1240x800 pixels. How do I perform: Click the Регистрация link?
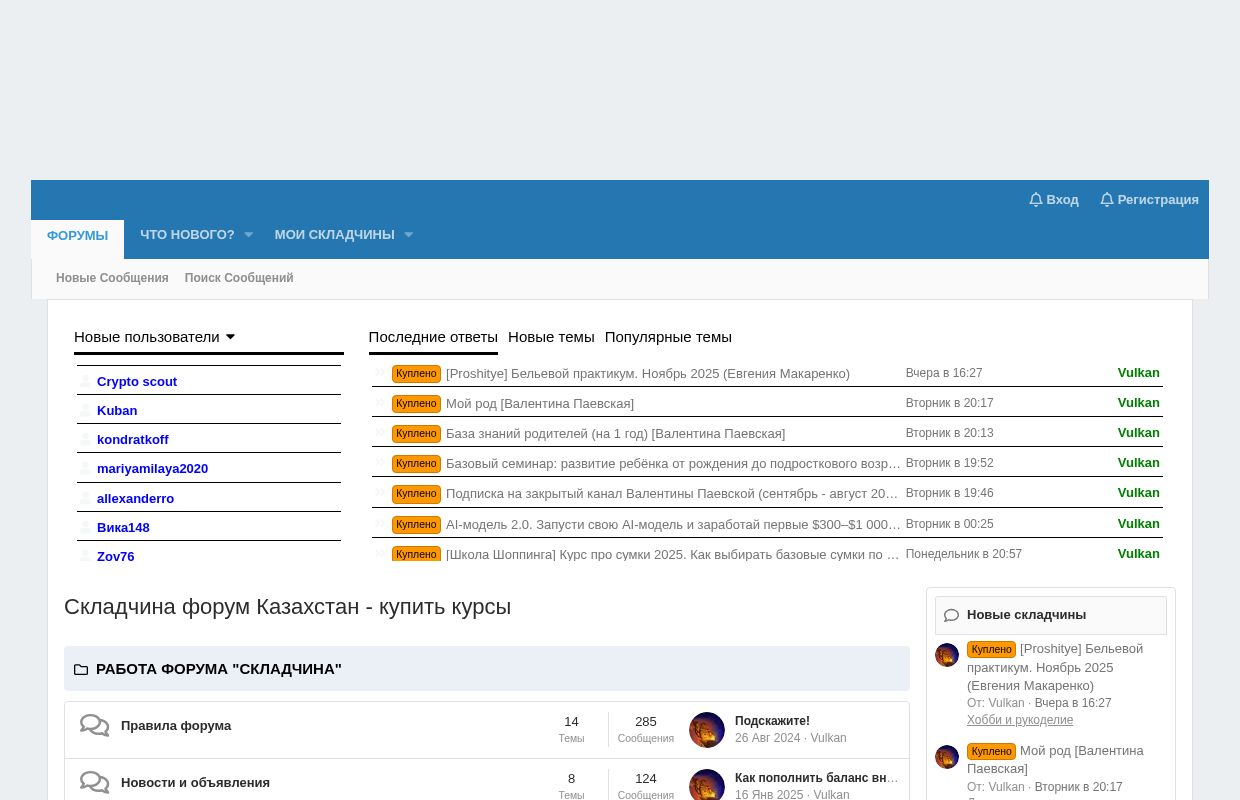1149,200
